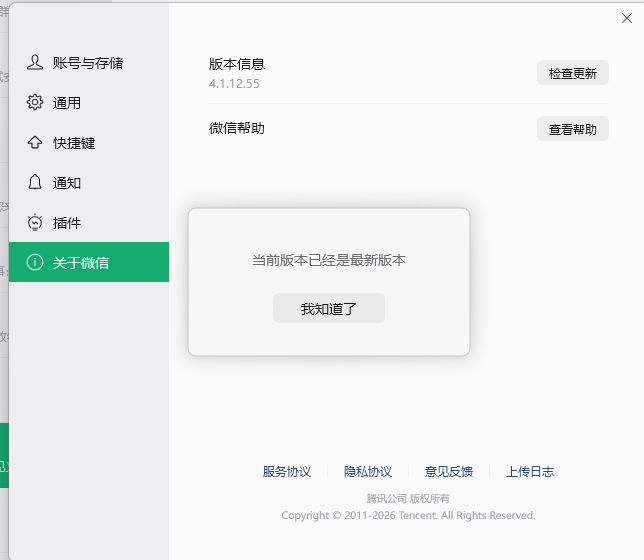The height and width of the screenshot is (560, 644).
Task: Click the gear icon beside 通用
Action: click(35, 102)
